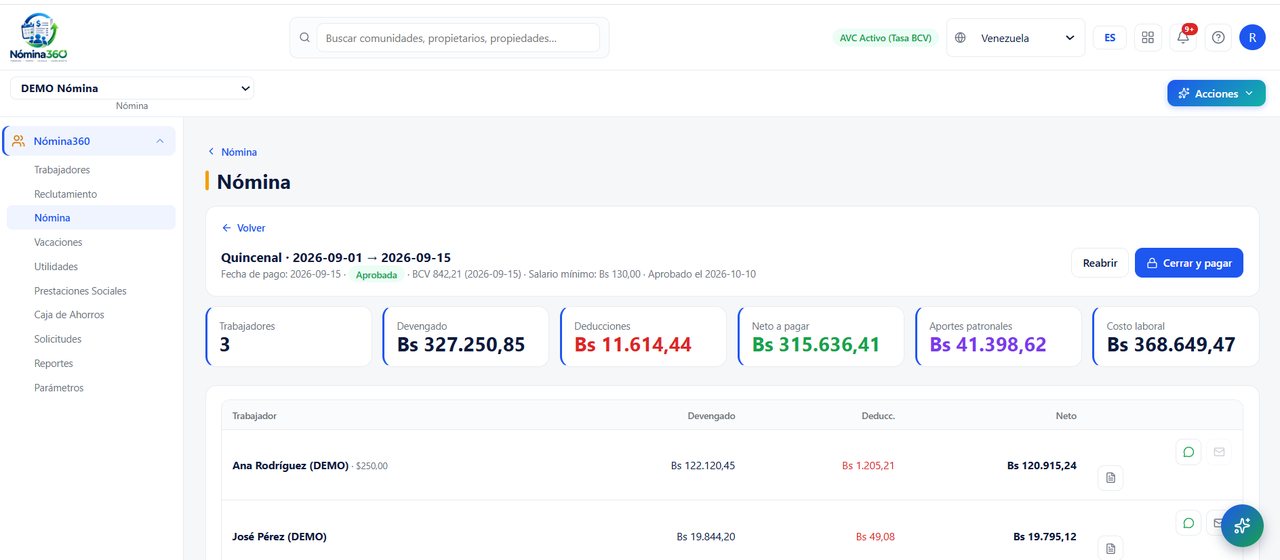Open the DEMO Nómina community dropdown
This screenshot has width=1280, height=560.
pos(132,88)
